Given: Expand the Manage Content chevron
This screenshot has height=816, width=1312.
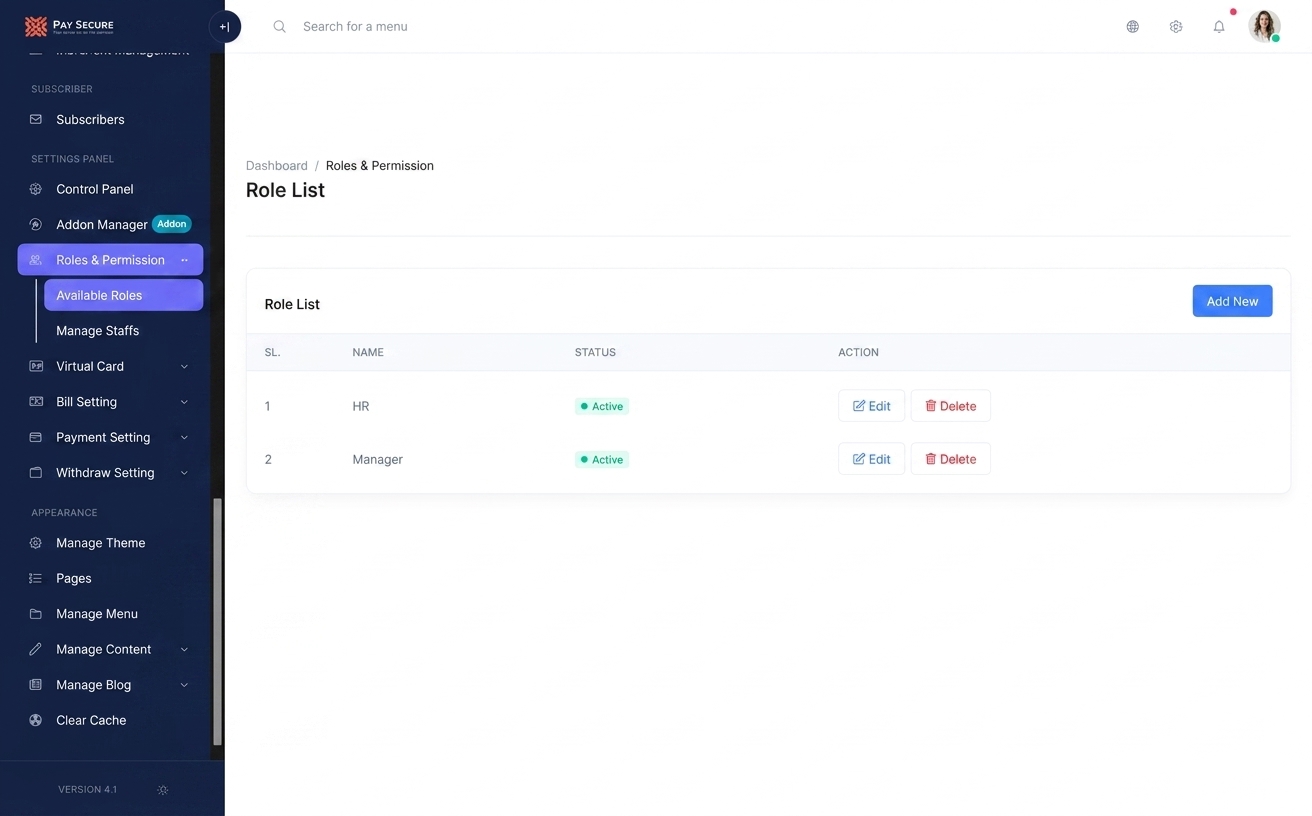Looking at the screenshot, I should click(x=184, y=650).
